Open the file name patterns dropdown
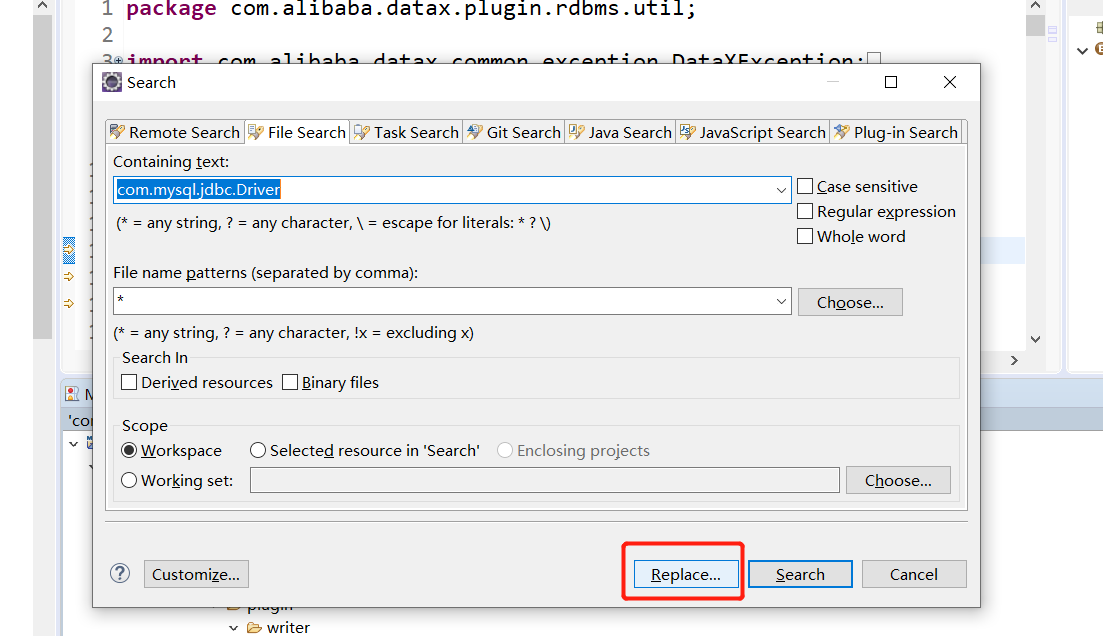This screenshot has width=1103, height=636. coord(781,300)
